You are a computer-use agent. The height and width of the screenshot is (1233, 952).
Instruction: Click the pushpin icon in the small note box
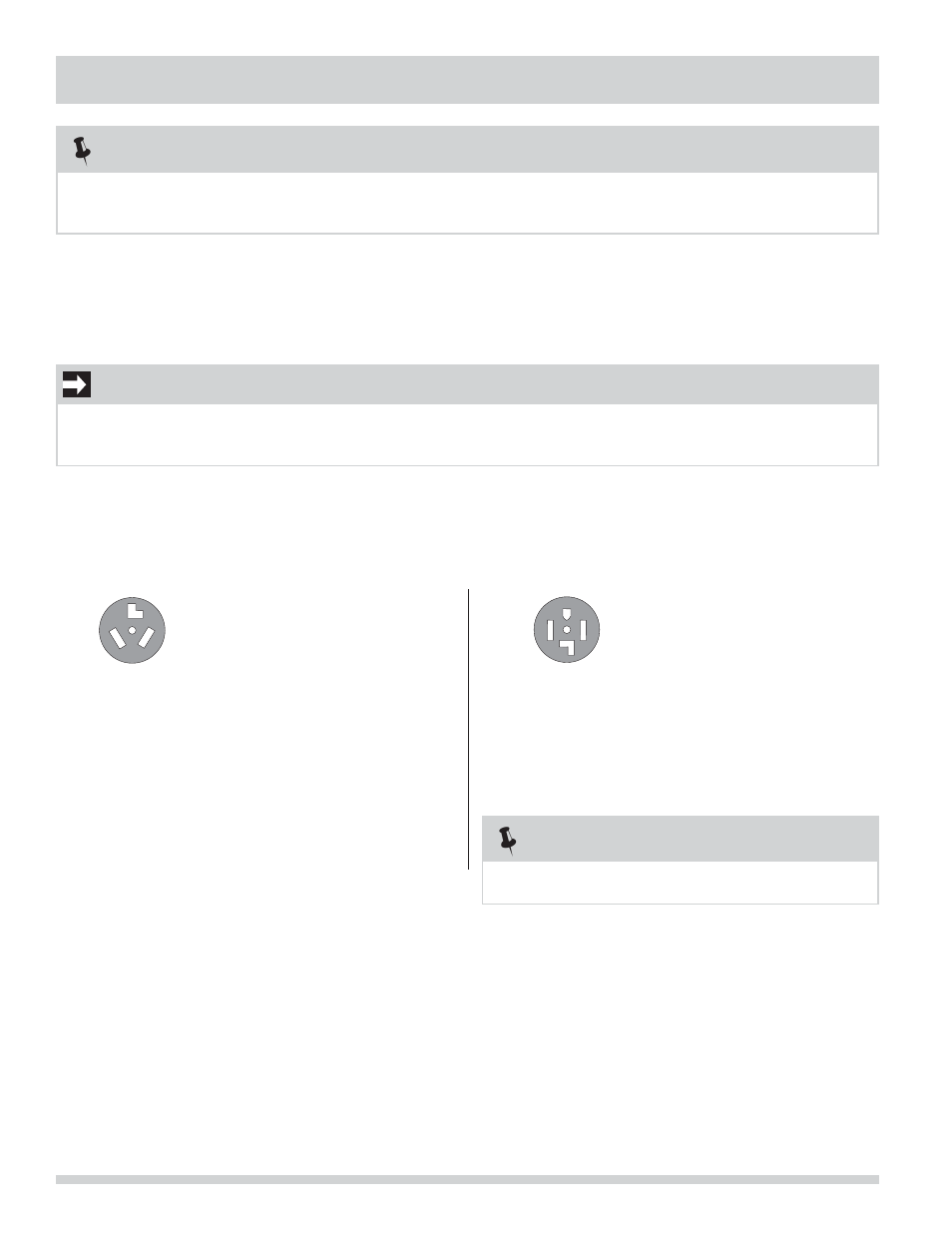click(x=507, y=841)
